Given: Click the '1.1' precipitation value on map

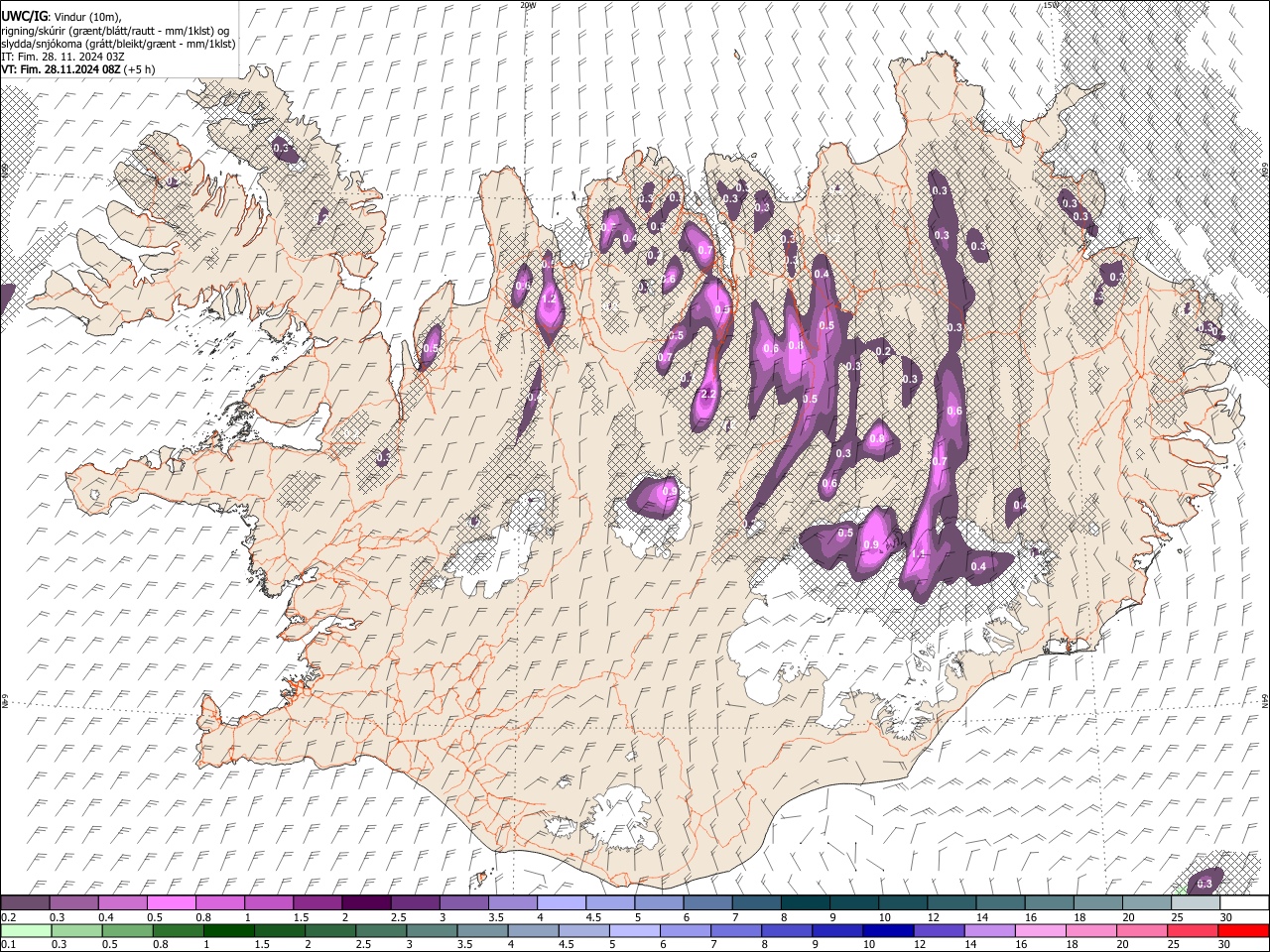Looking at the screenshot, I should pos(918,554).
